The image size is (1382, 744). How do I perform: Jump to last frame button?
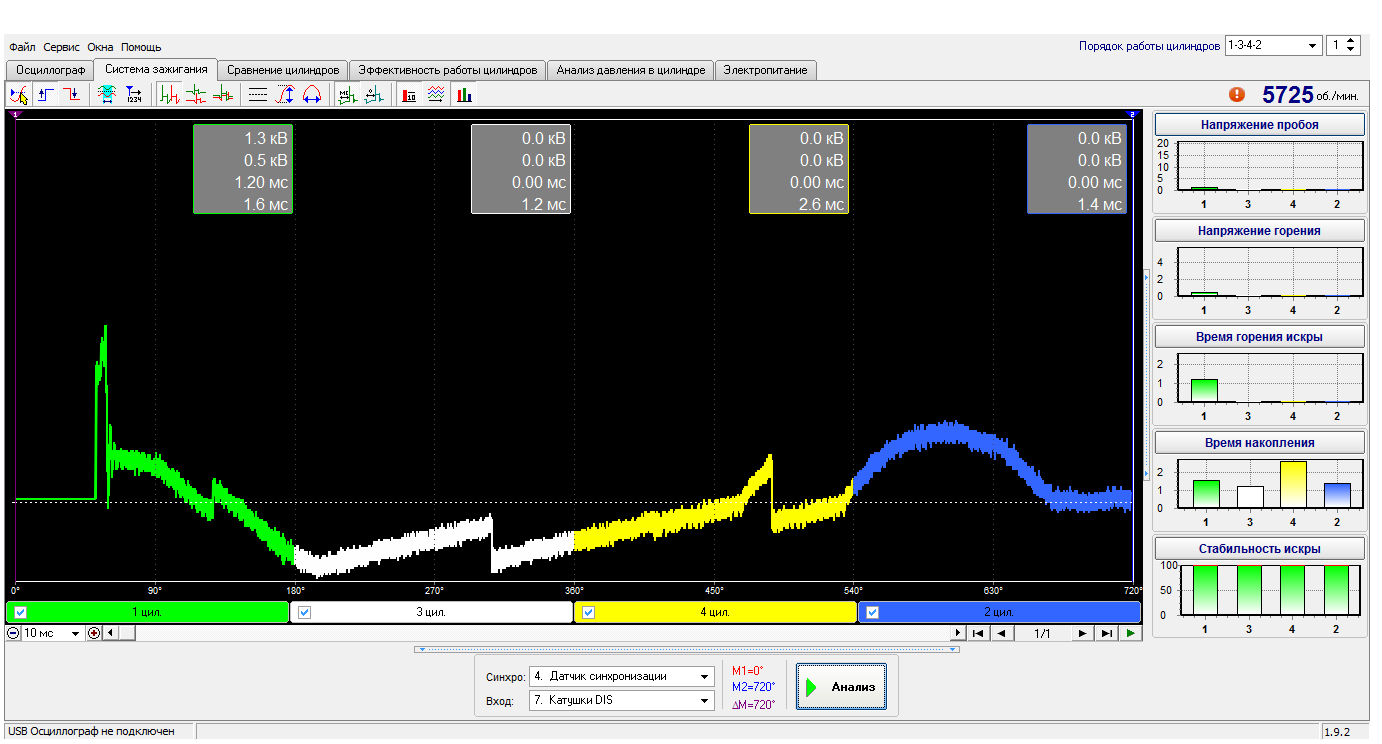[1106, 633]
